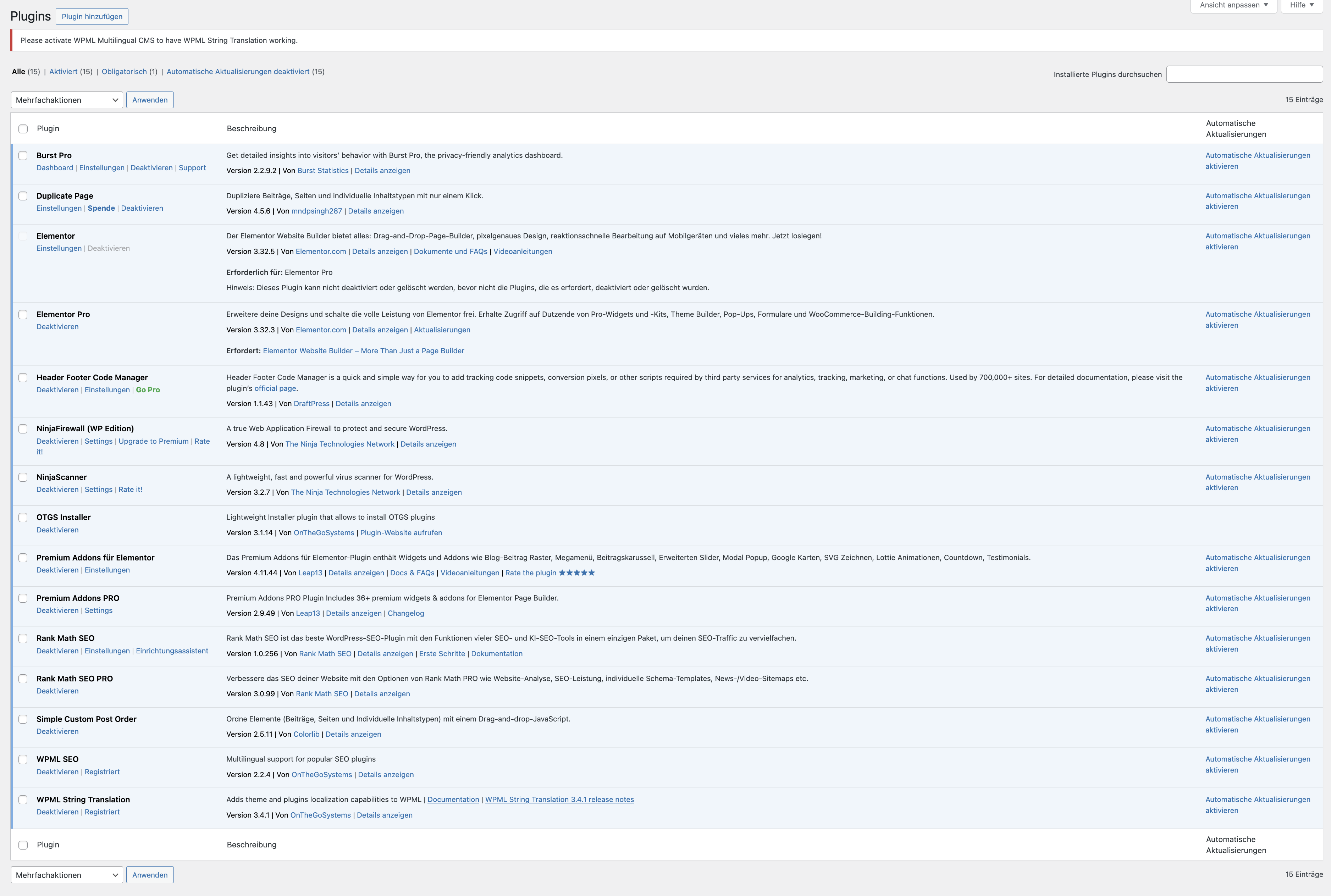Click Go Pro for Header Footer Code Manager
The width and height of the screenshot is (1331, 896).
coord(148,390)
